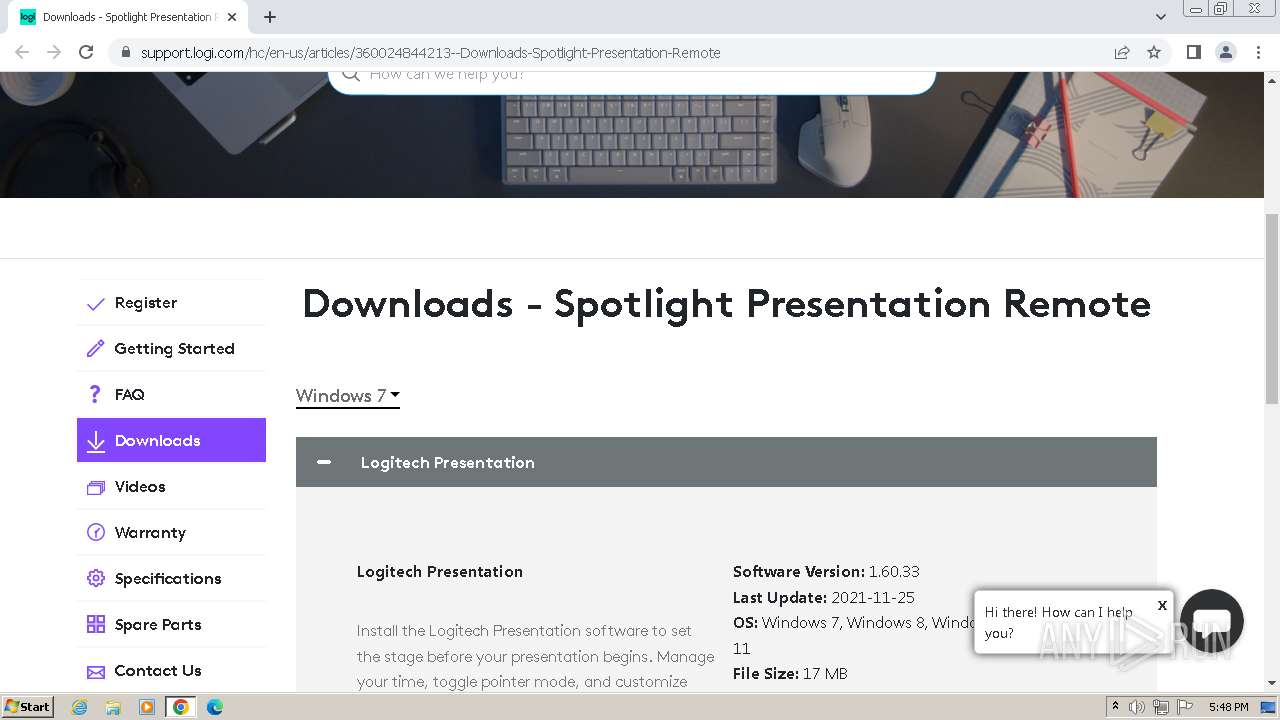Open Chrome profile avatar
This screenshot has height=720, width=1280.
[x=1225, y=52]
